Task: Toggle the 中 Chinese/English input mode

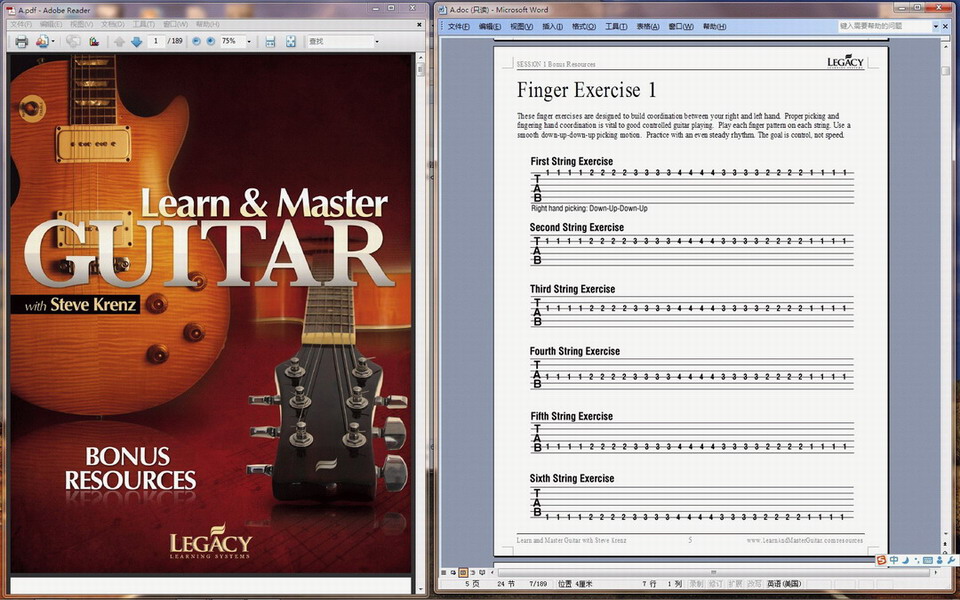Action: tap(894, 560)
